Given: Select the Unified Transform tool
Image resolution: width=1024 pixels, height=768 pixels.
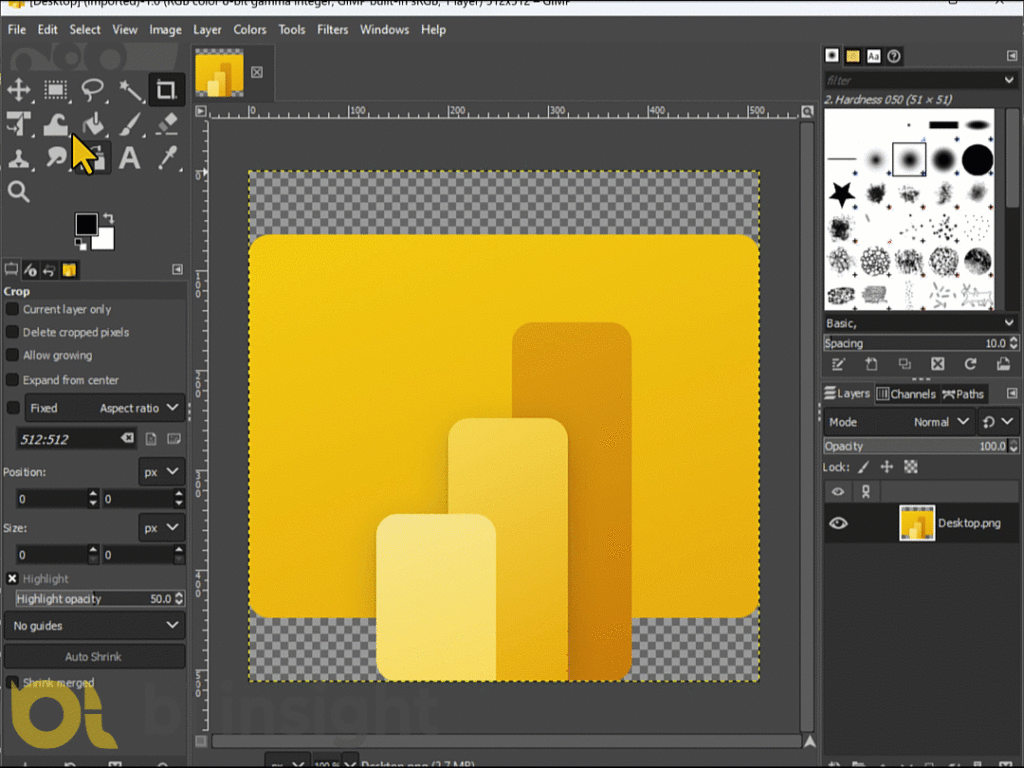Looking at the screenshot, I should coord(19,123).
